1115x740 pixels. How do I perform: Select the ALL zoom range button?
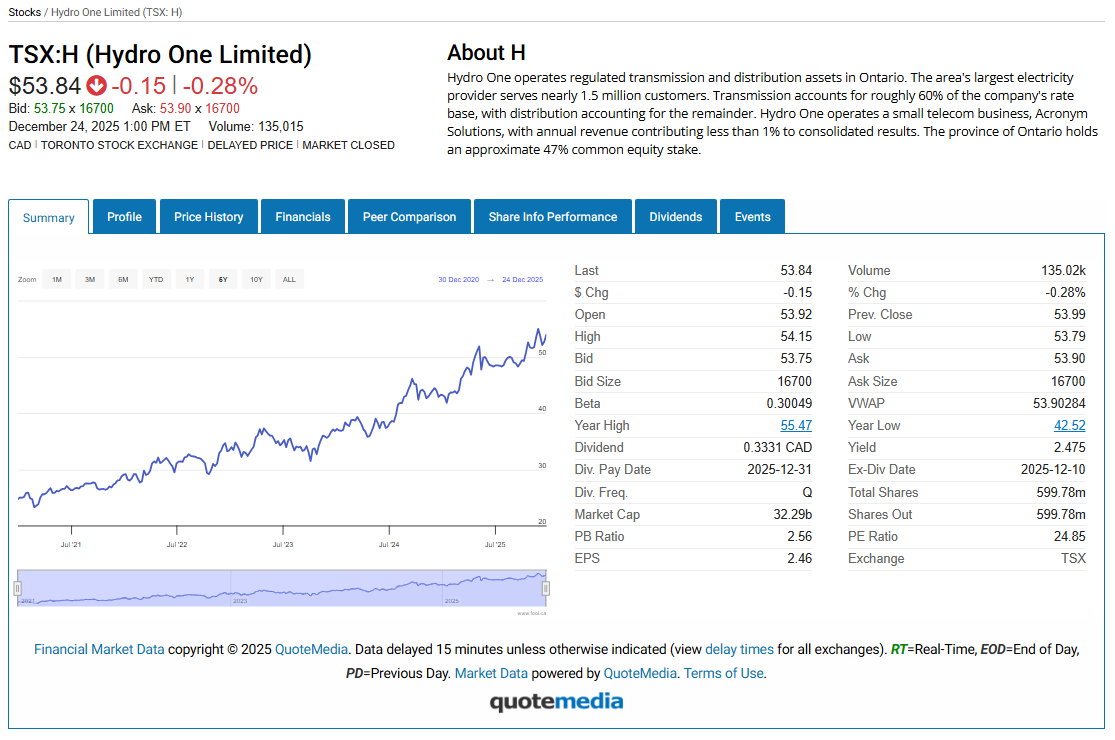coord(289,280)
